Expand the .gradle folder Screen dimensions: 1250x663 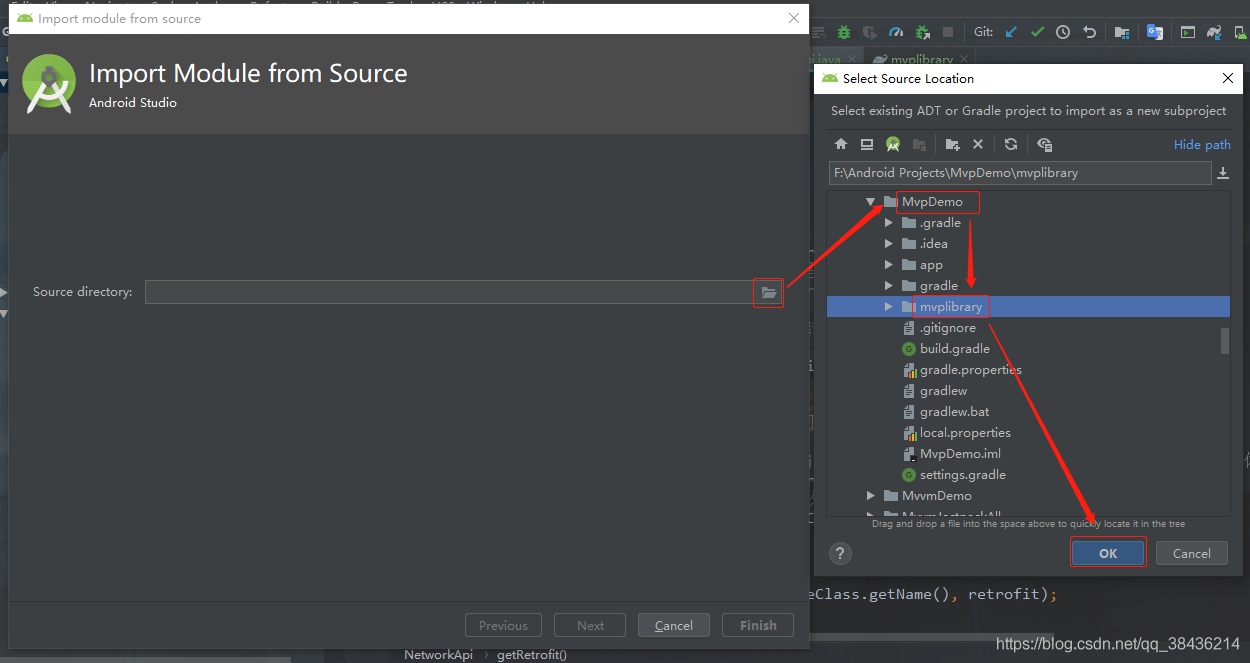pyautogui.click(x=888, y=223)
